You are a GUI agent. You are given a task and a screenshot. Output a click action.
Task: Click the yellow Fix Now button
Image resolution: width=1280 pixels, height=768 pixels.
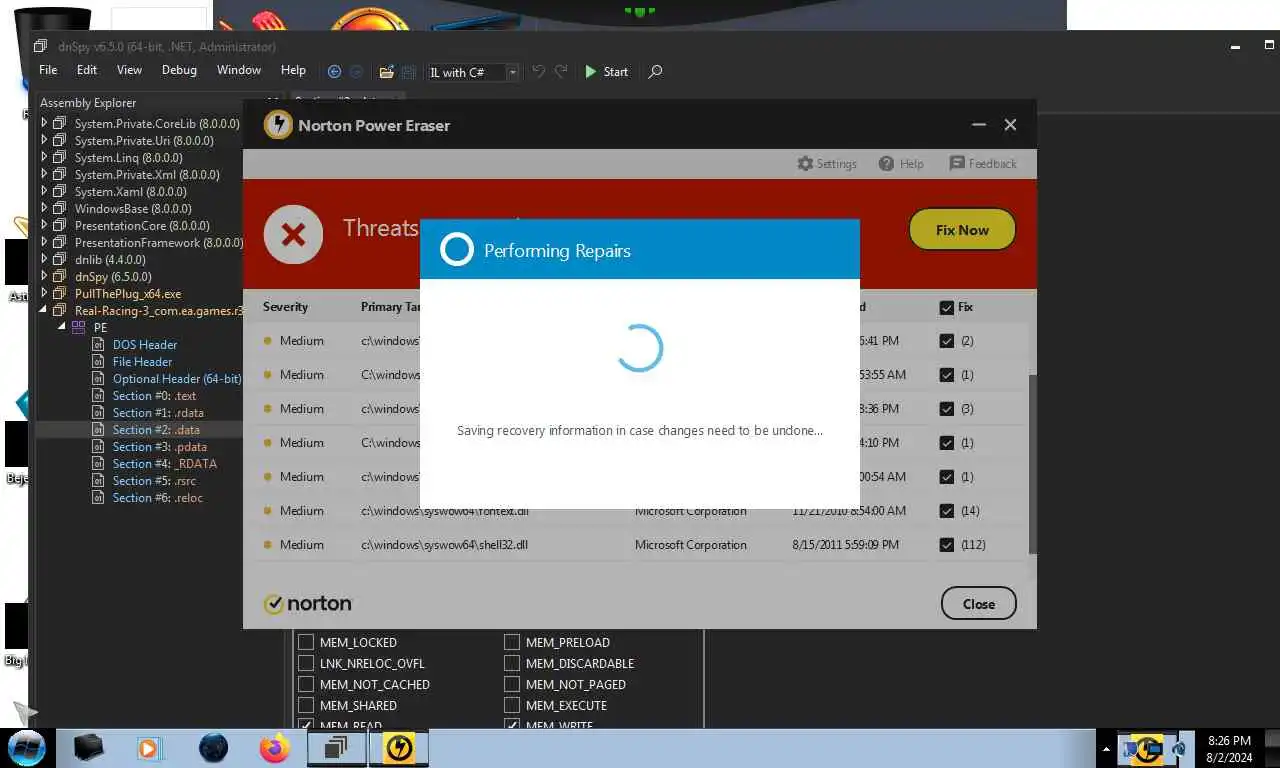pyautogui.click(x=962, y=230)
